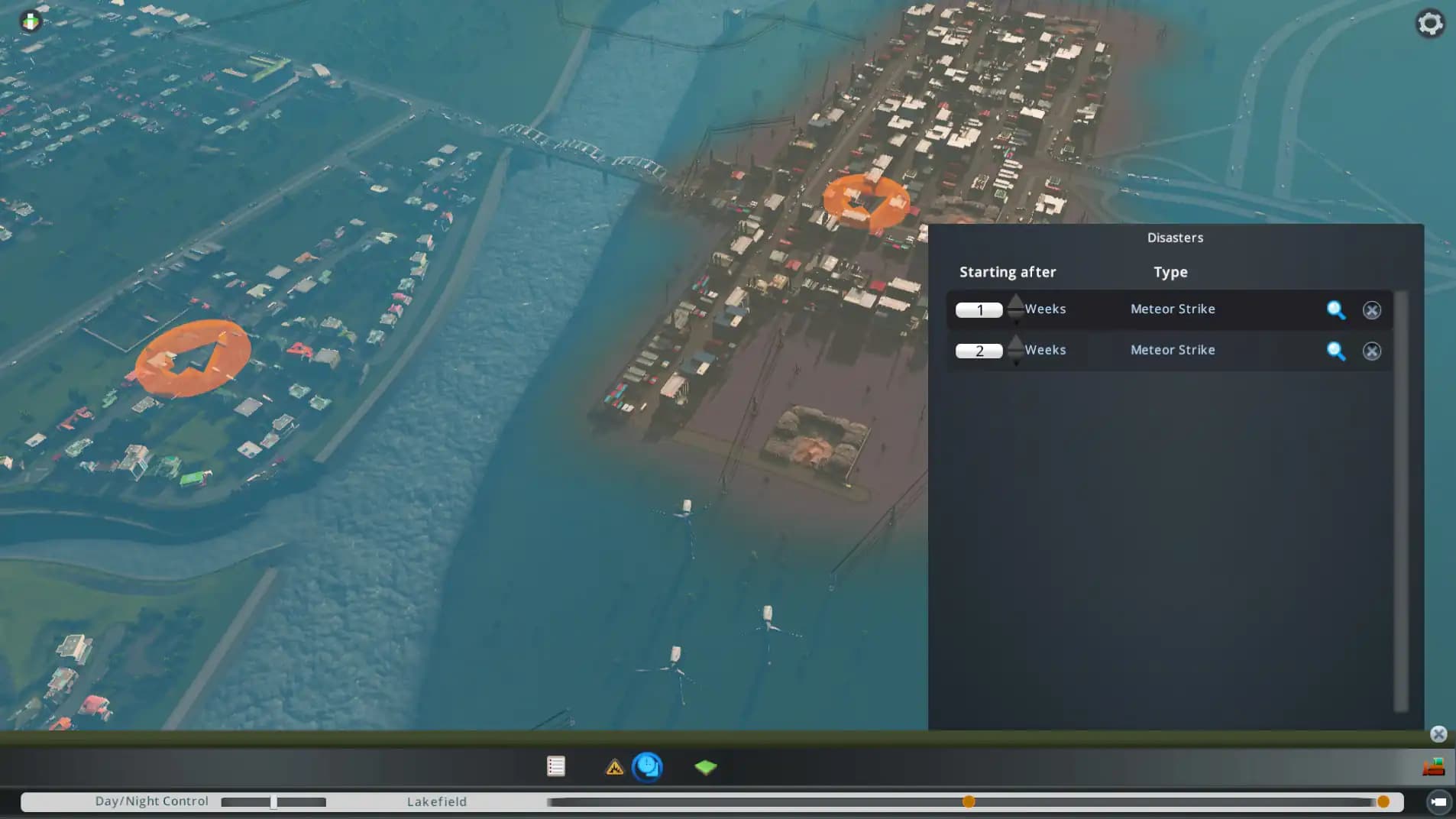1456x819 pixels.
Task: Remove the second Meteor Strike disaster
Action: [1372, 351]
